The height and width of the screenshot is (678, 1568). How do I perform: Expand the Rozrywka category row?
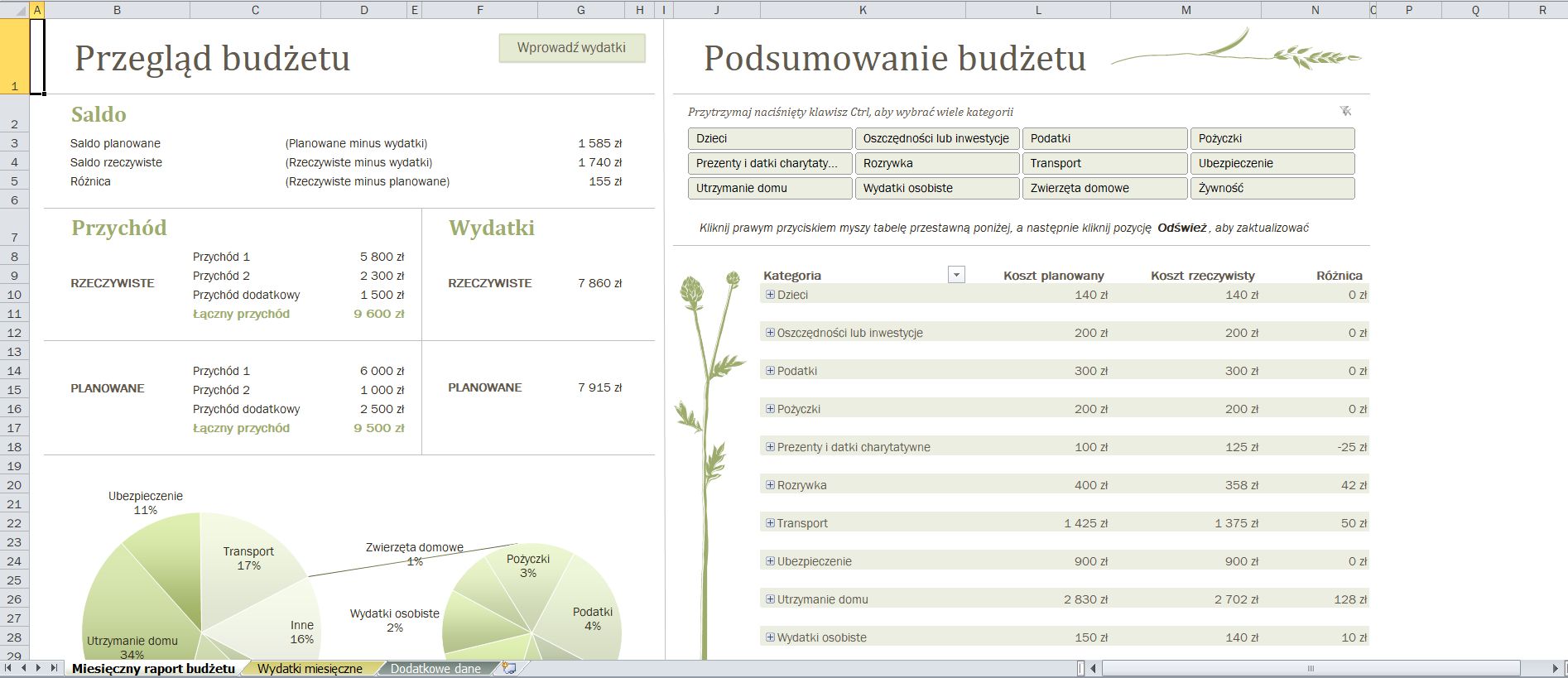[x=770, y=485]
